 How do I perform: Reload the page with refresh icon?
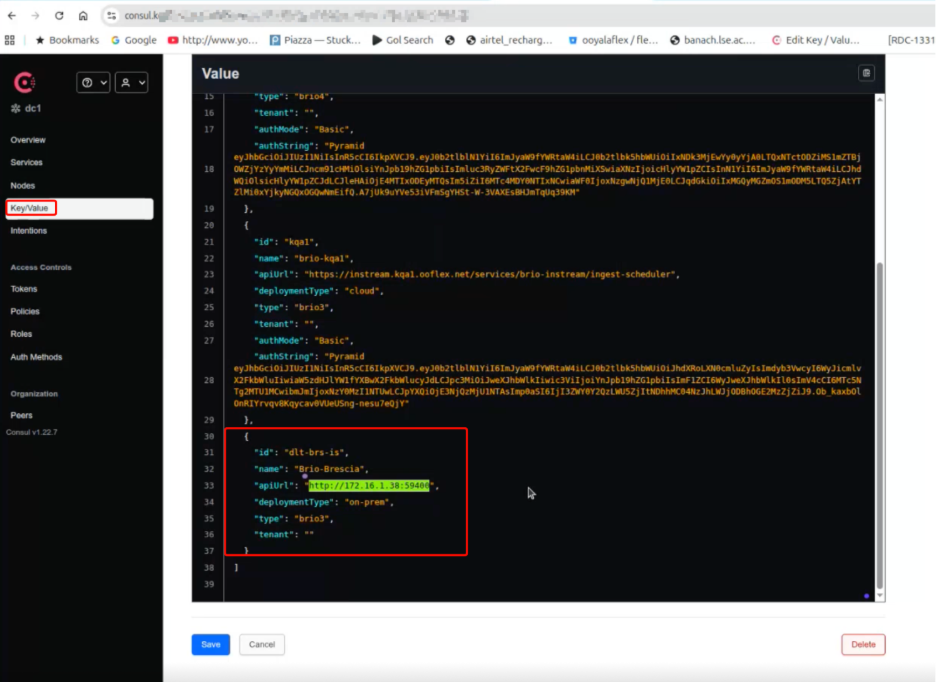coord(59,16)
